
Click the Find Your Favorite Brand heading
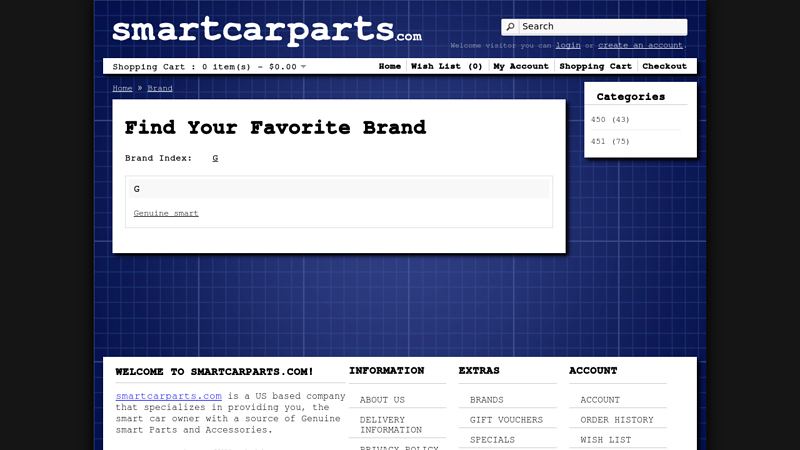275,128
